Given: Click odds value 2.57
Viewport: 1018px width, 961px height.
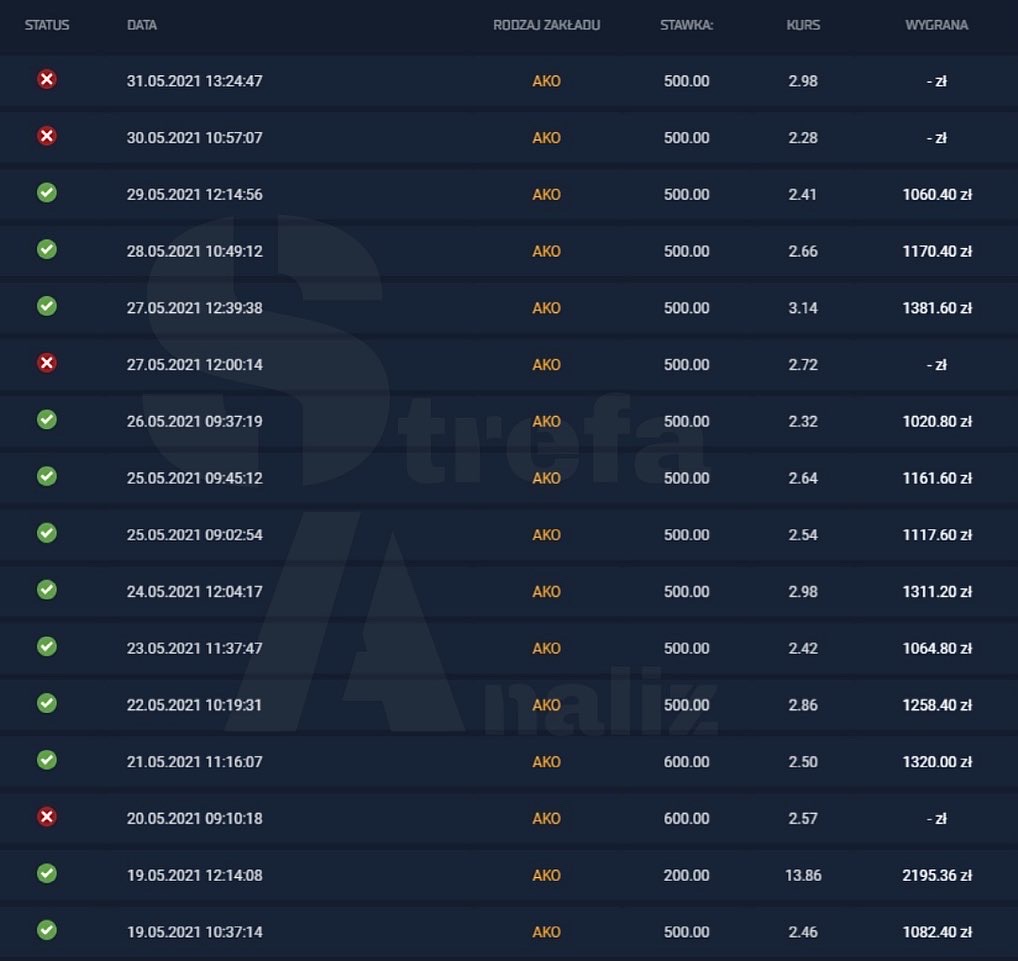Looking at the screenshot, I should (x=803, y=818).
